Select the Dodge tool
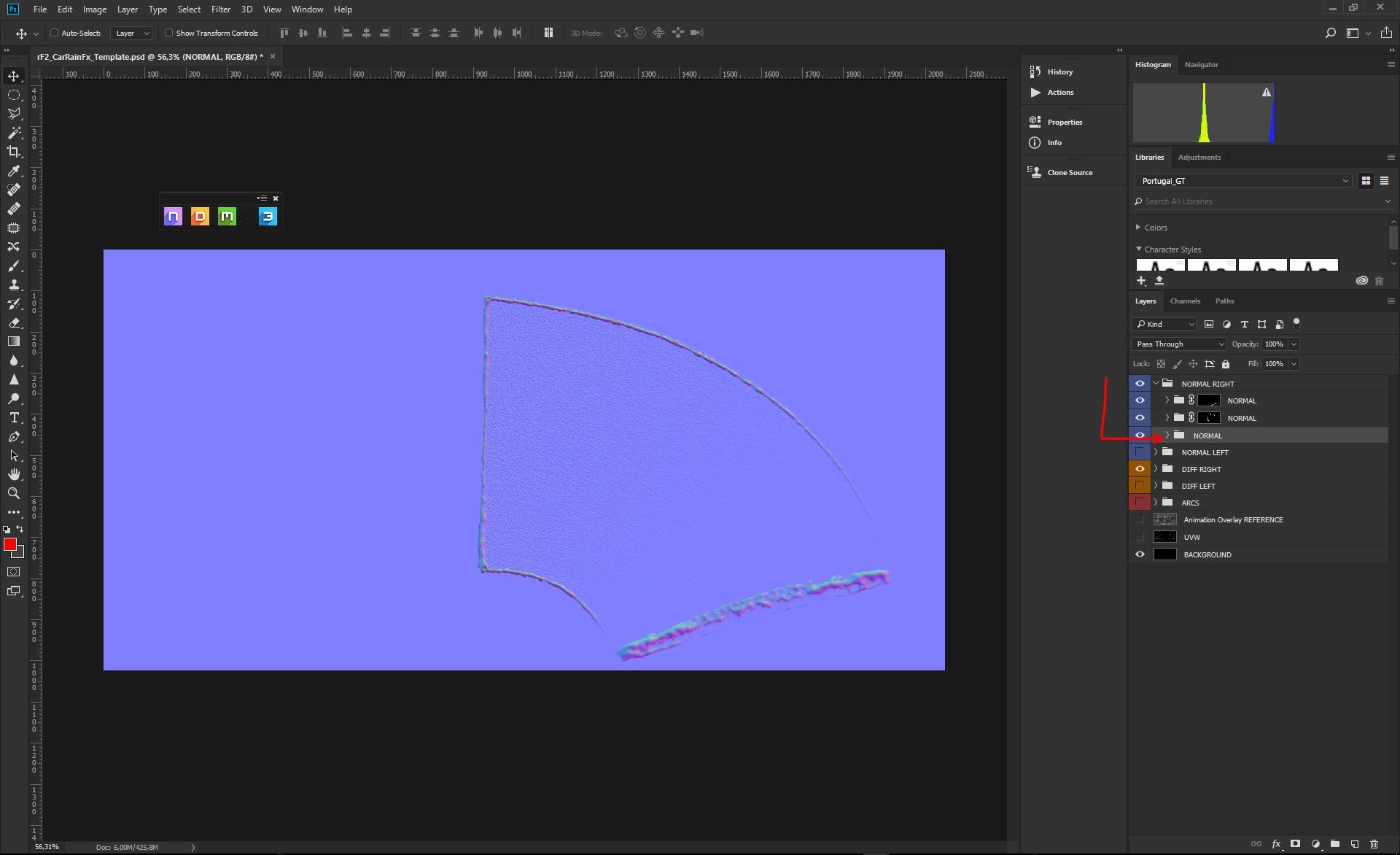Screen dimensions: 1400x855 tap(14, 398)
